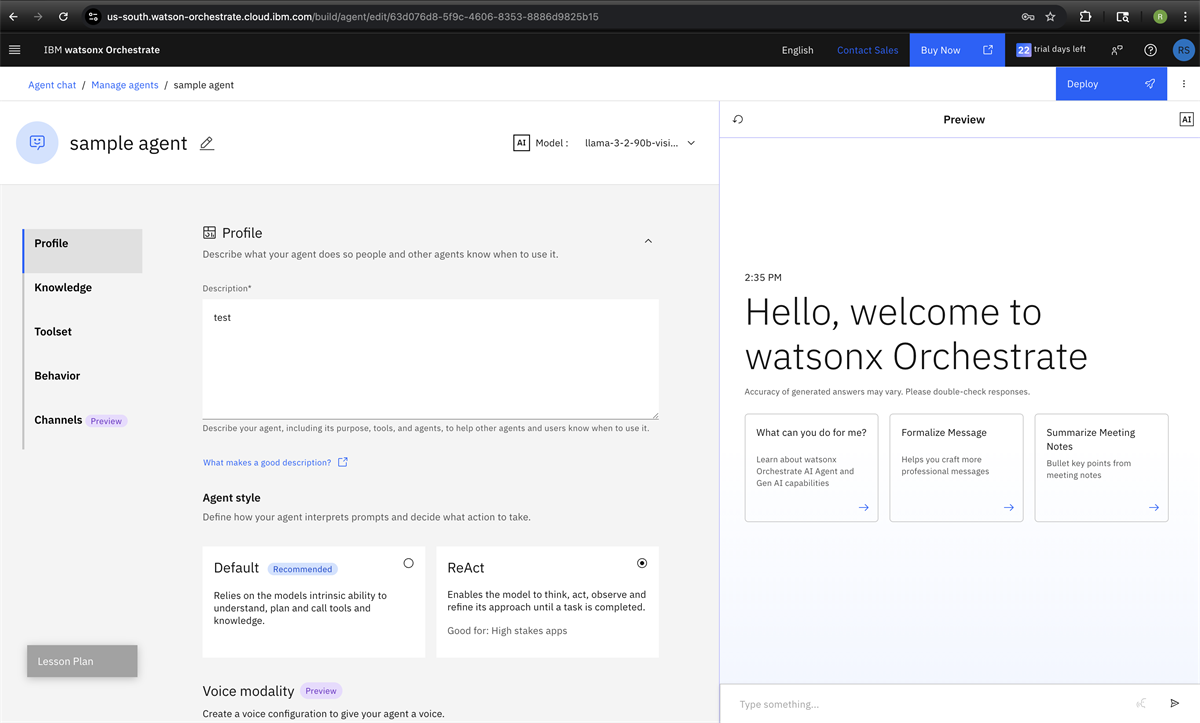Reload the page in the browser
This screenshot has height=723, width=1200.
pyautogui.click(x=64, y=16)
